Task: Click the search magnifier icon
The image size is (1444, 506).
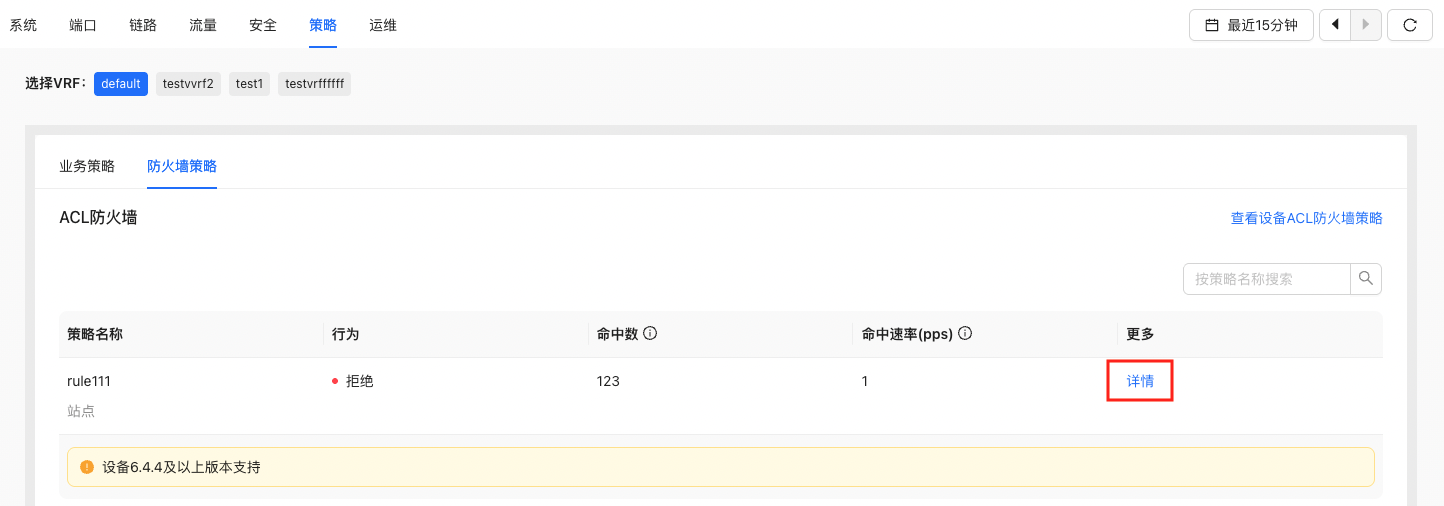Action: [x=1366, y=279]
